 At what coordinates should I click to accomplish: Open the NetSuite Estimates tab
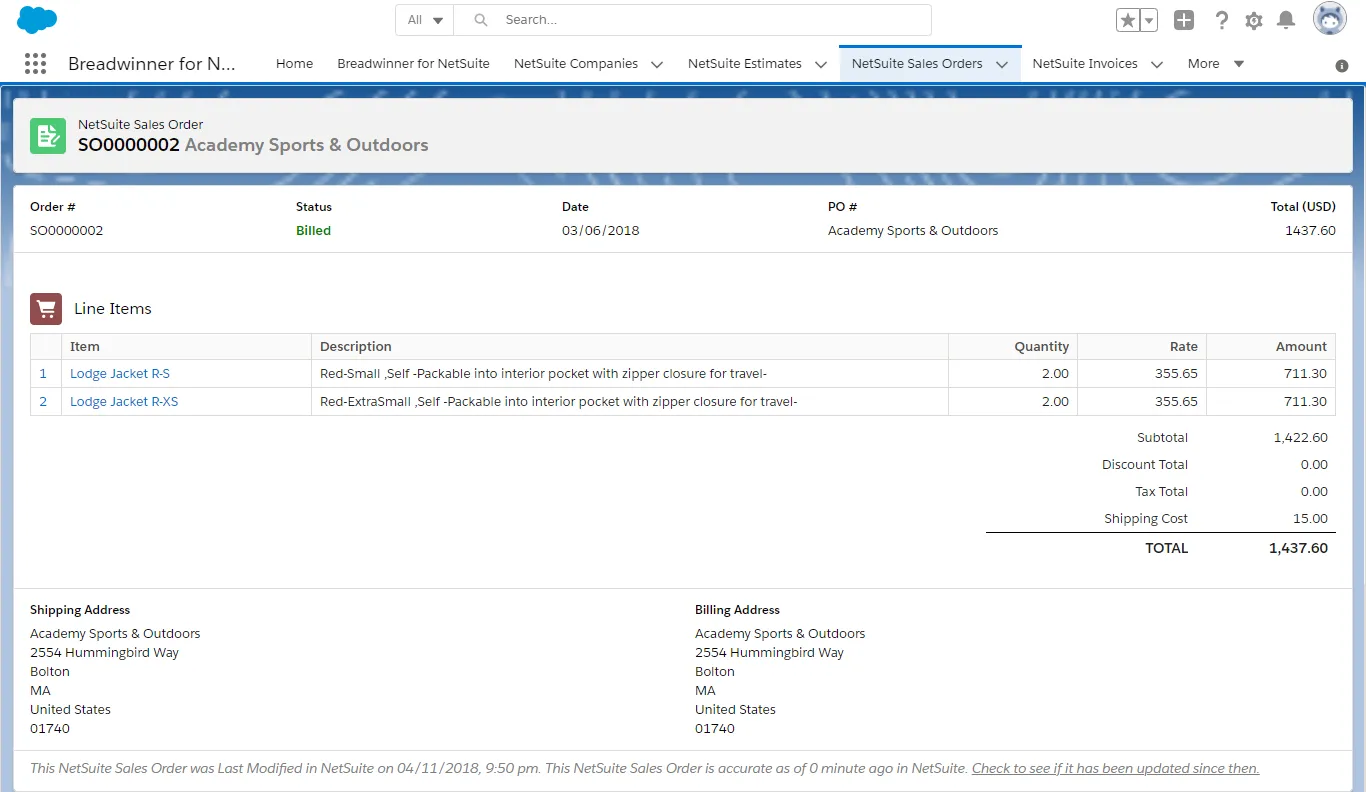click(745, 63)
